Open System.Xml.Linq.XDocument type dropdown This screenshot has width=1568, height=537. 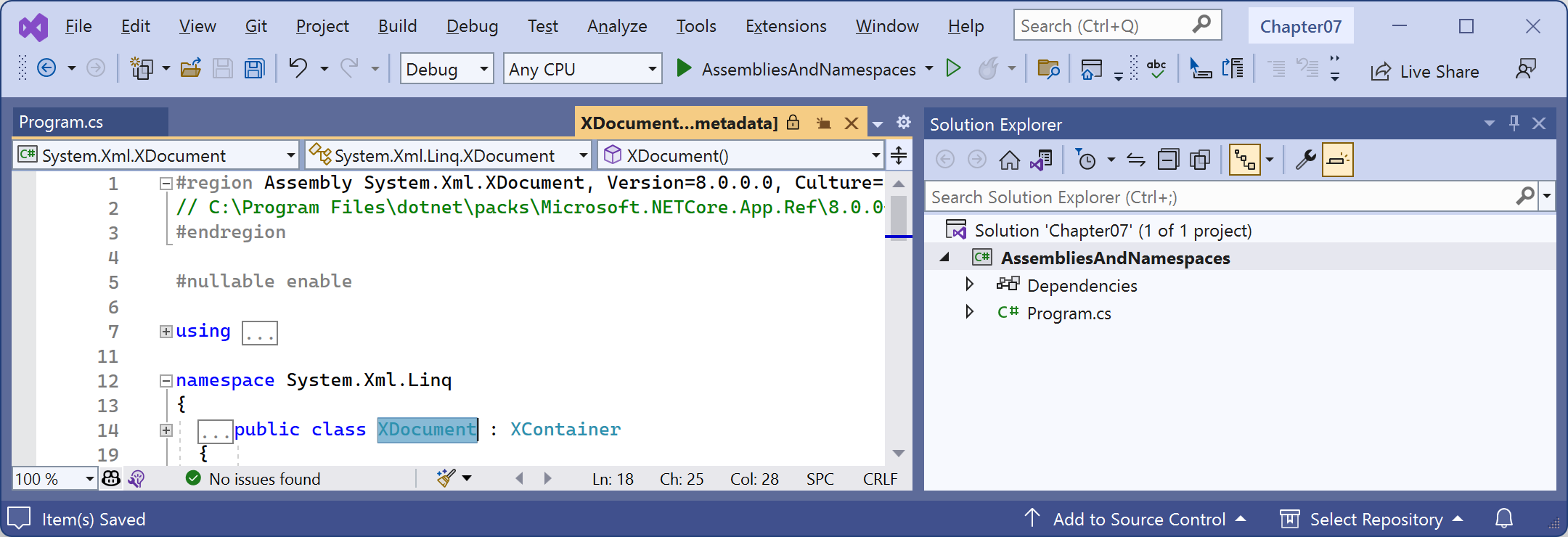click(447, 155)
